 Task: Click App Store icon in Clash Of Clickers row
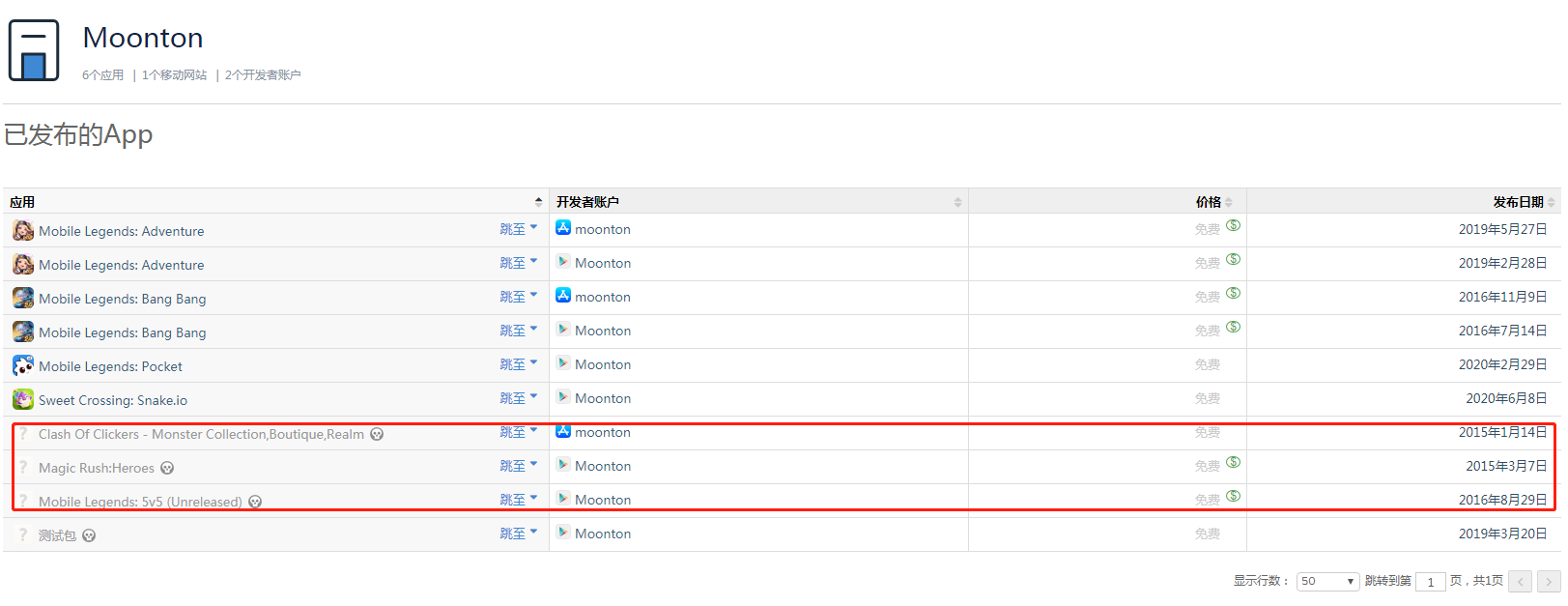click(x=563, y=431)
